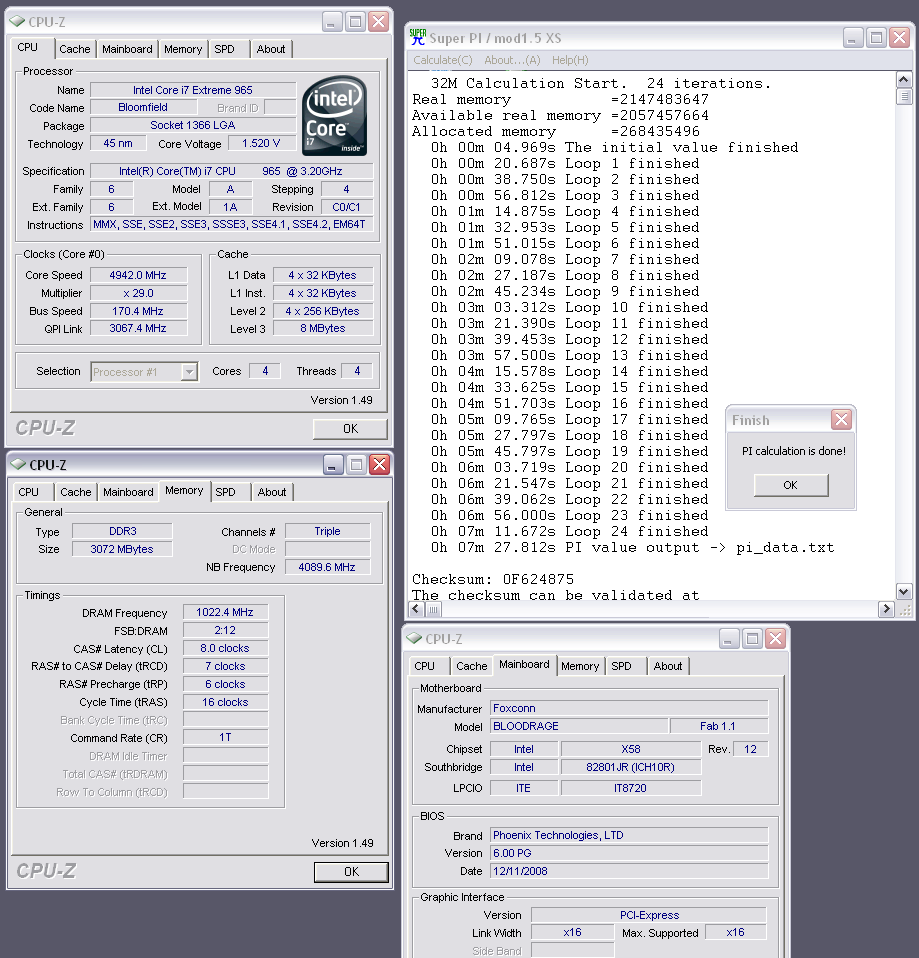Click Super PI vertical scrollbar up arrow
Screen dimensions: 919x958
click(x=904, y=79)
